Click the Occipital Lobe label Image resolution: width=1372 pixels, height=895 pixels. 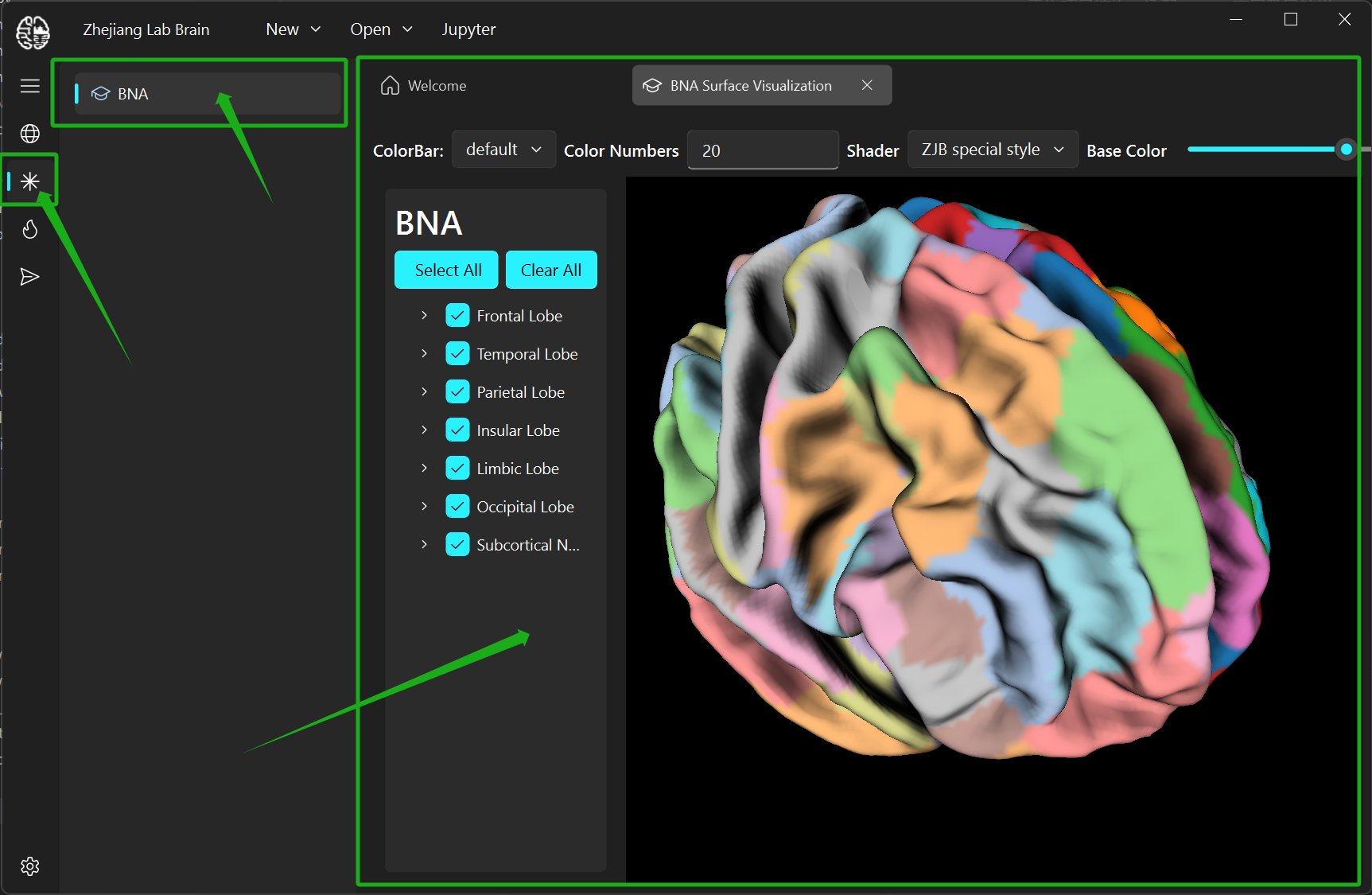coord(525,507)
